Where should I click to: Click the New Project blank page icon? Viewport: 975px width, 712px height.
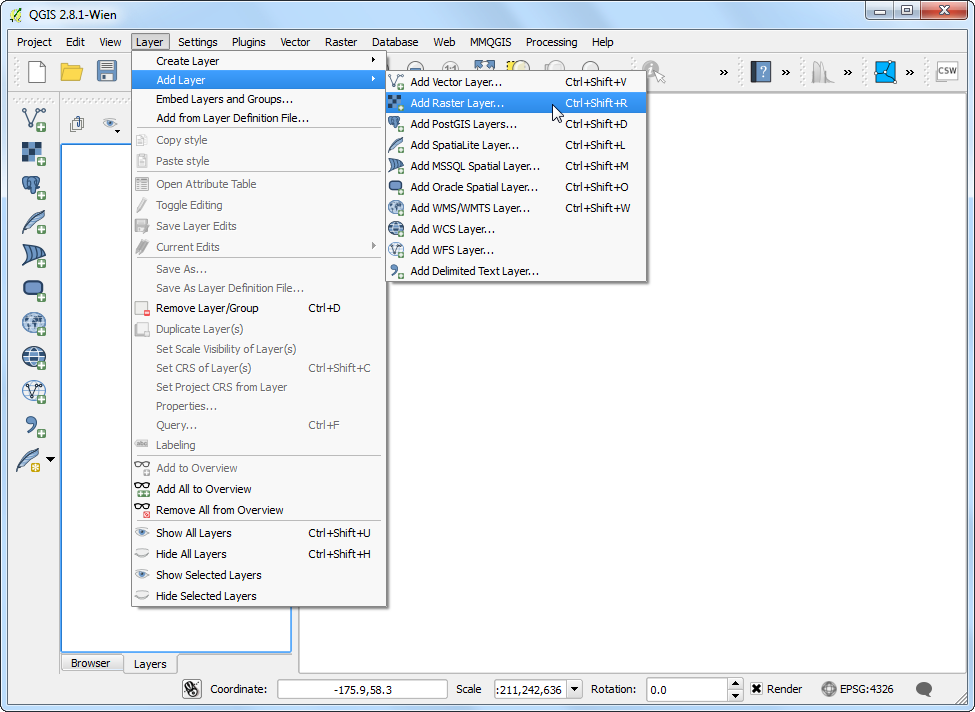tap(37, 72)
